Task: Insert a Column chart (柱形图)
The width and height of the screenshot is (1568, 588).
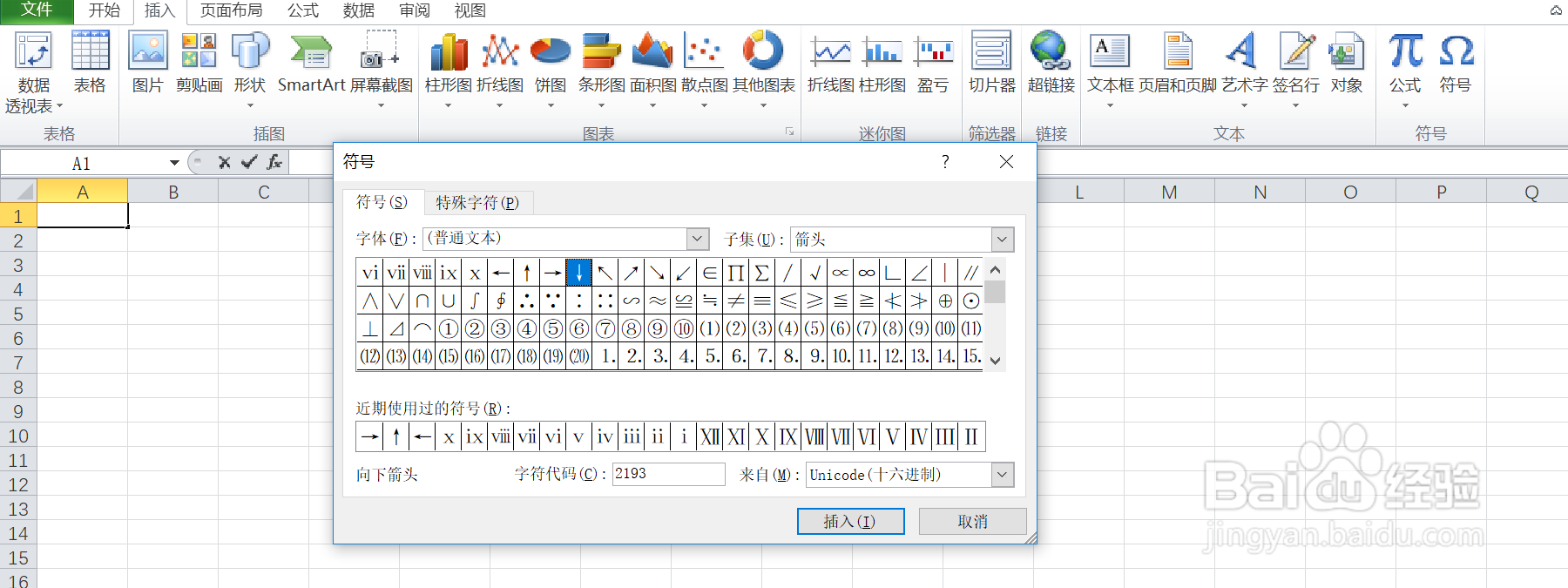Action: (x=449, y=70)
